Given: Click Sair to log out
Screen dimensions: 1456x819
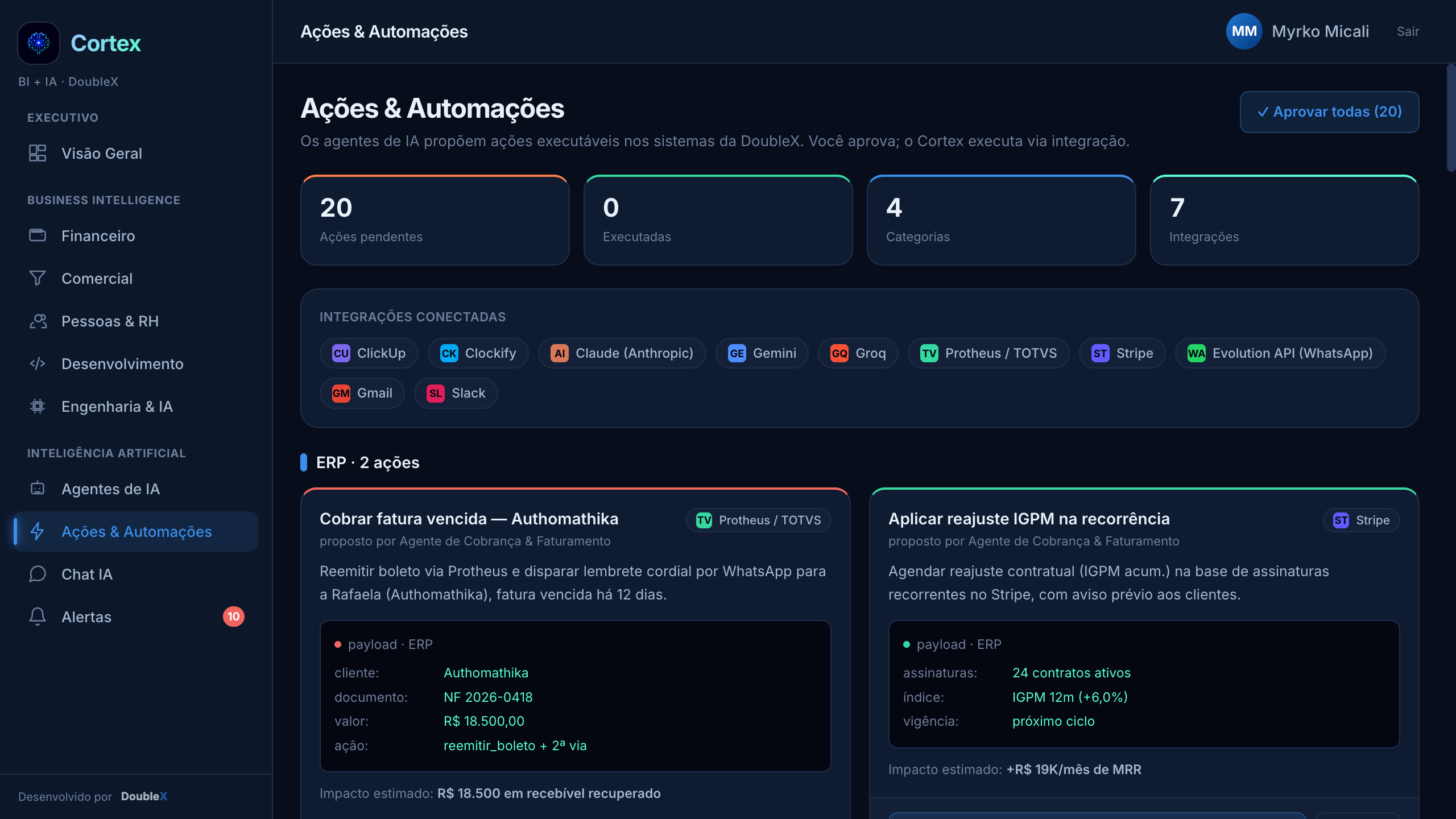Looking at the screenshot, I should coord(1408,31).
